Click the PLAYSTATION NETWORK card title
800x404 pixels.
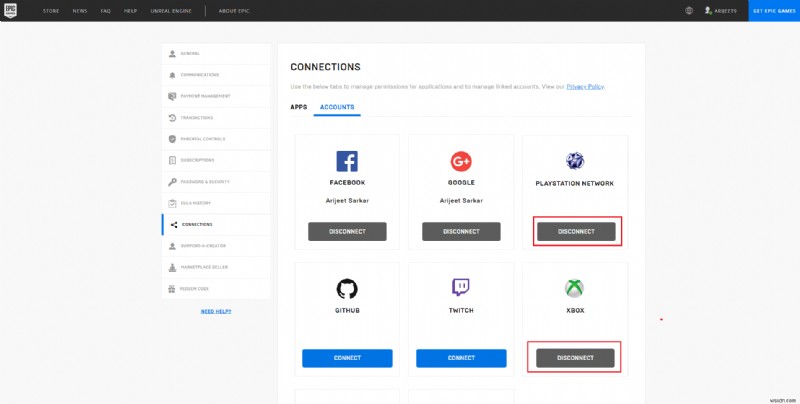click(x=574, y=184)
